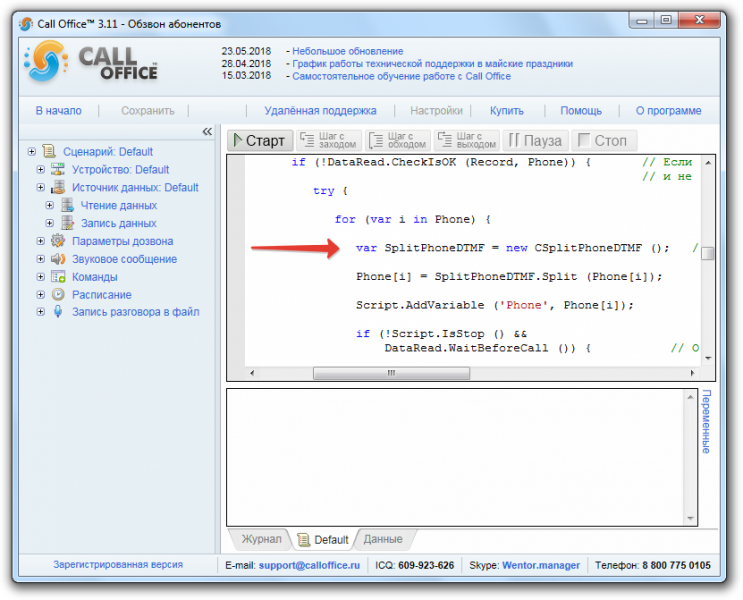Select the Запись данных icon
The width and height of the screenshot is (743, 600).
pyautogui.click(x=67, y=223)
